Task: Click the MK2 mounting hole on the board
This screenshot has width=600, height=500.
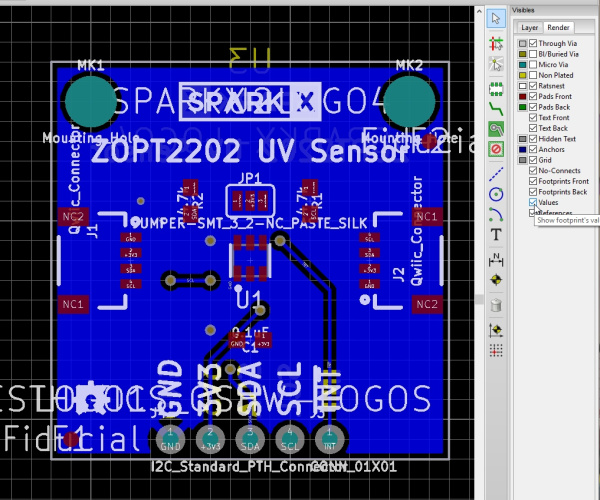Action: click(409, 101)
